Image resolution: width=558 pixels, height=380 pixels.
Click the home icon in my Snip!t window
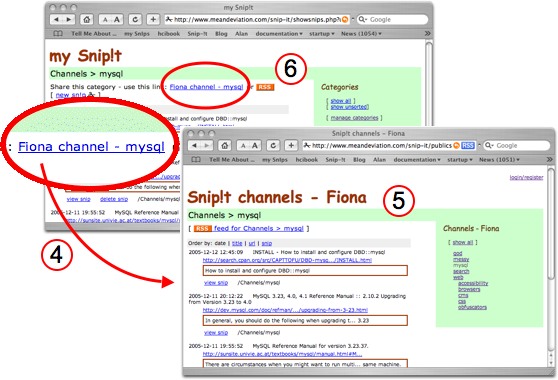click(87, 20)
